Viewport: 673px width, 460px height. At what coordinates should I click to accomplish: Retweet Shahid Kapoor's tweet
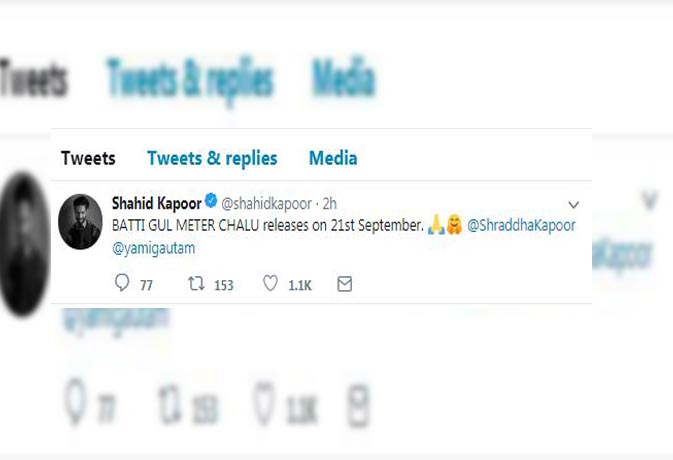tap(196, 284)
